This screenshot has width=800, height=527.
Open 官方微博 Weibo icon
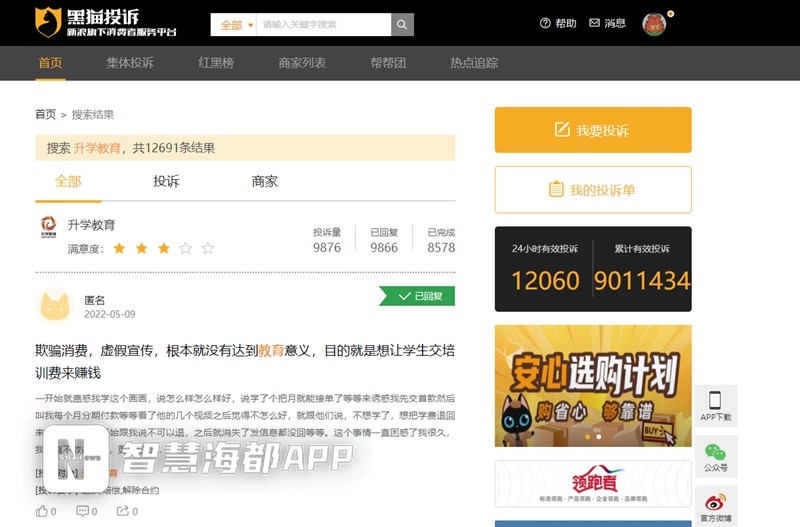point(715,503)
